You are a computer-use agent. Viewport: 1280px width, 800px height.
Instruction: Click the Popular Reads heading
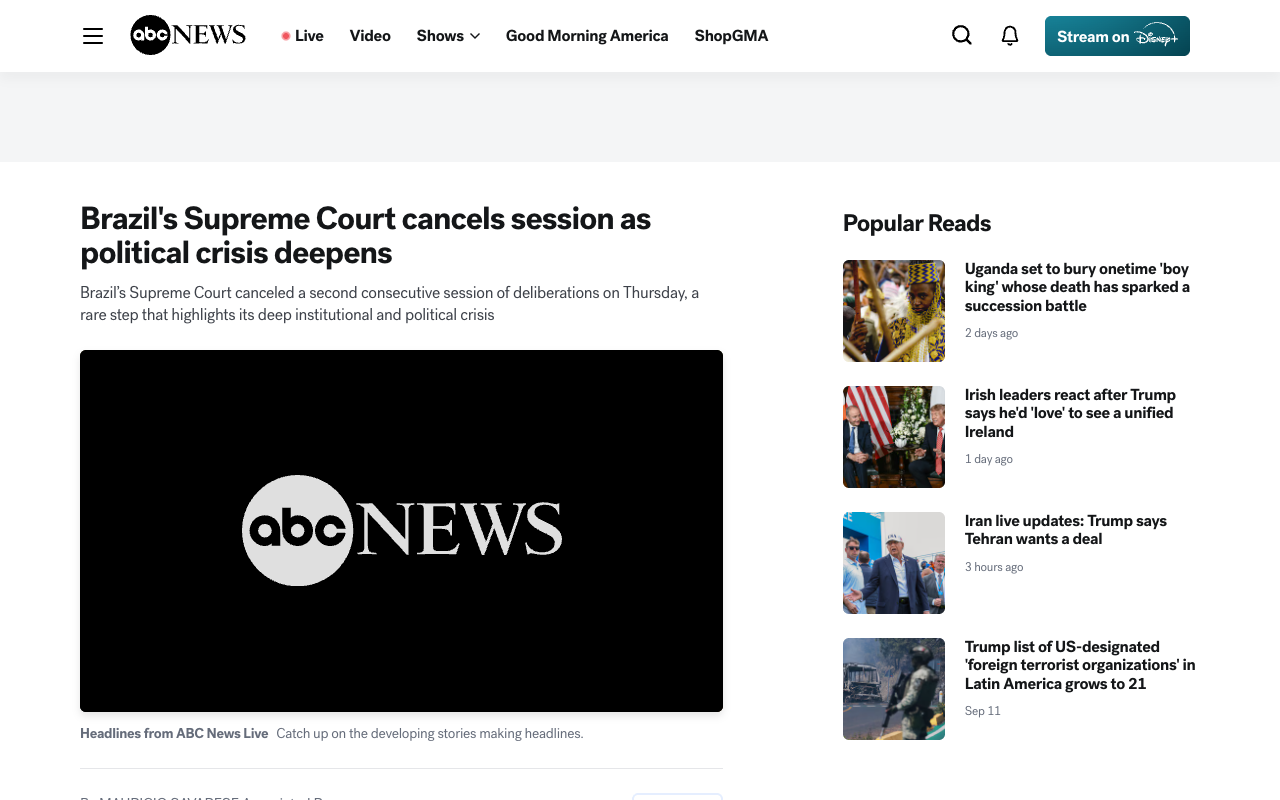(x=917, y=223)
